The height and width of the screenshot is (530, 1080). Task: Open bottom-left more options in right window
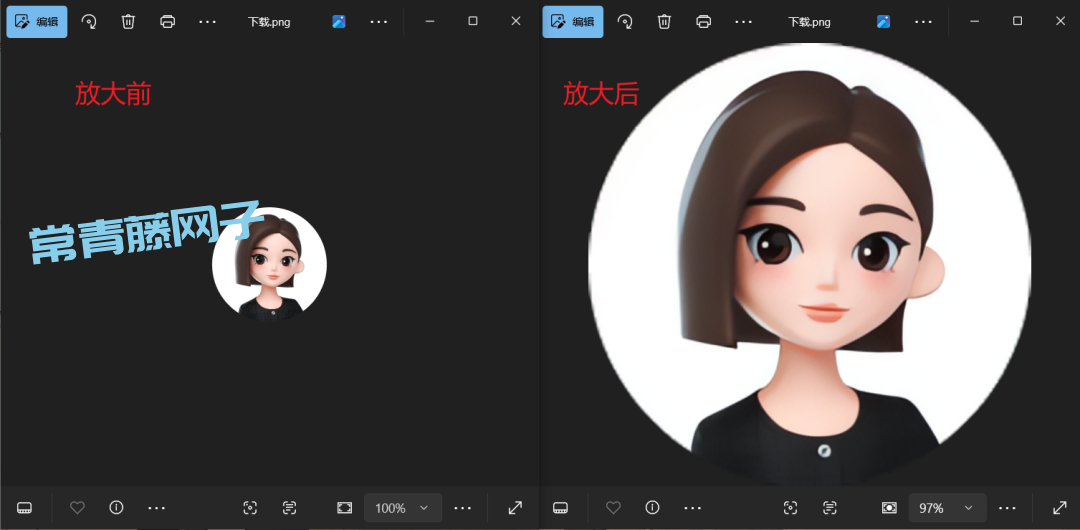point(692,508)
